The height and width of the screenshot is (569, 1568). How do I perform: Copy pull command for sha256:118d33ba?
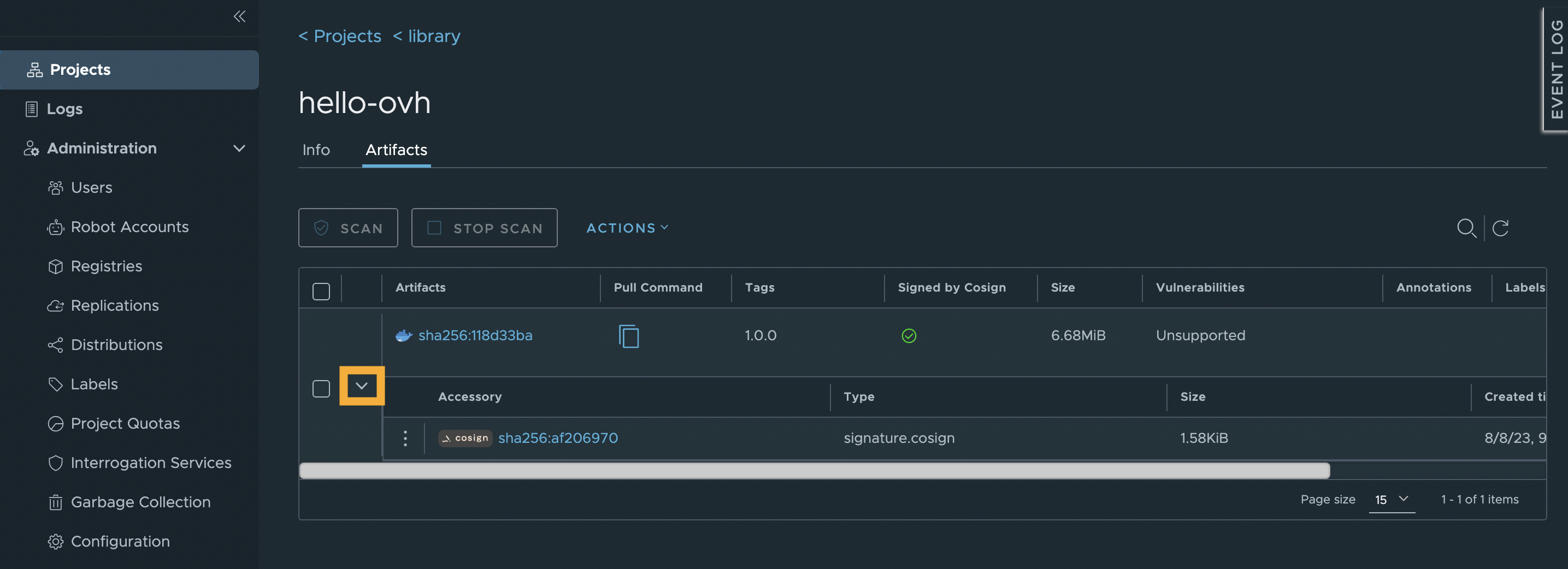pyautogui.click(x=629, y=335)
